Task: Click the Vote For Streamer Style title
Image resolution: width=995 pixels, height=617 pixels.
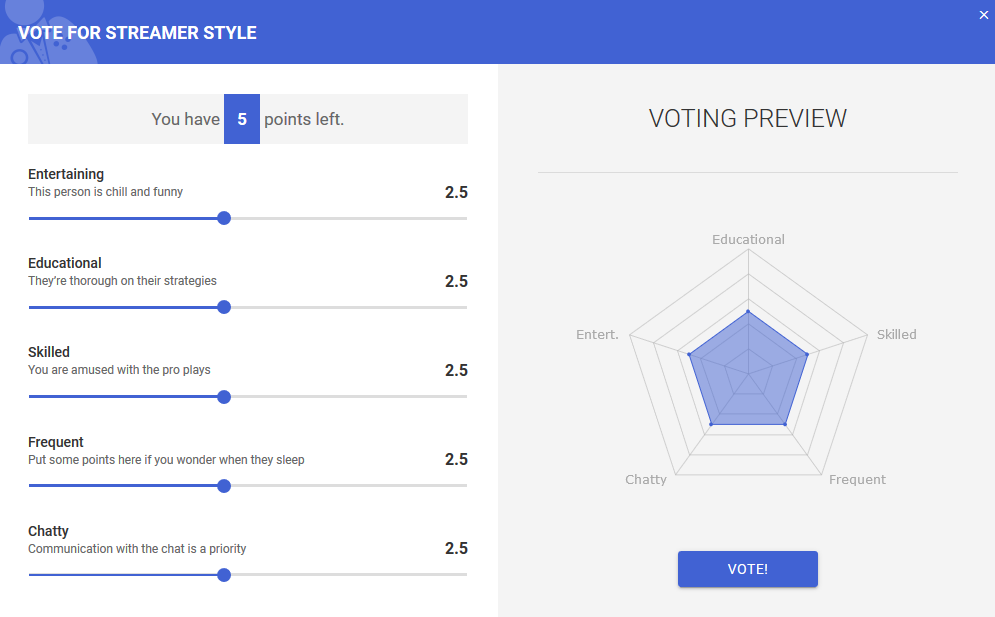Action: coord(137,33)
